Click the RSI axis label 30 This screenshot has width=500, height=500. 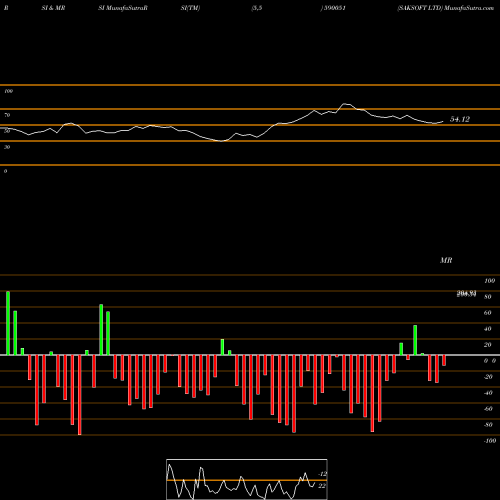point(7,147)
